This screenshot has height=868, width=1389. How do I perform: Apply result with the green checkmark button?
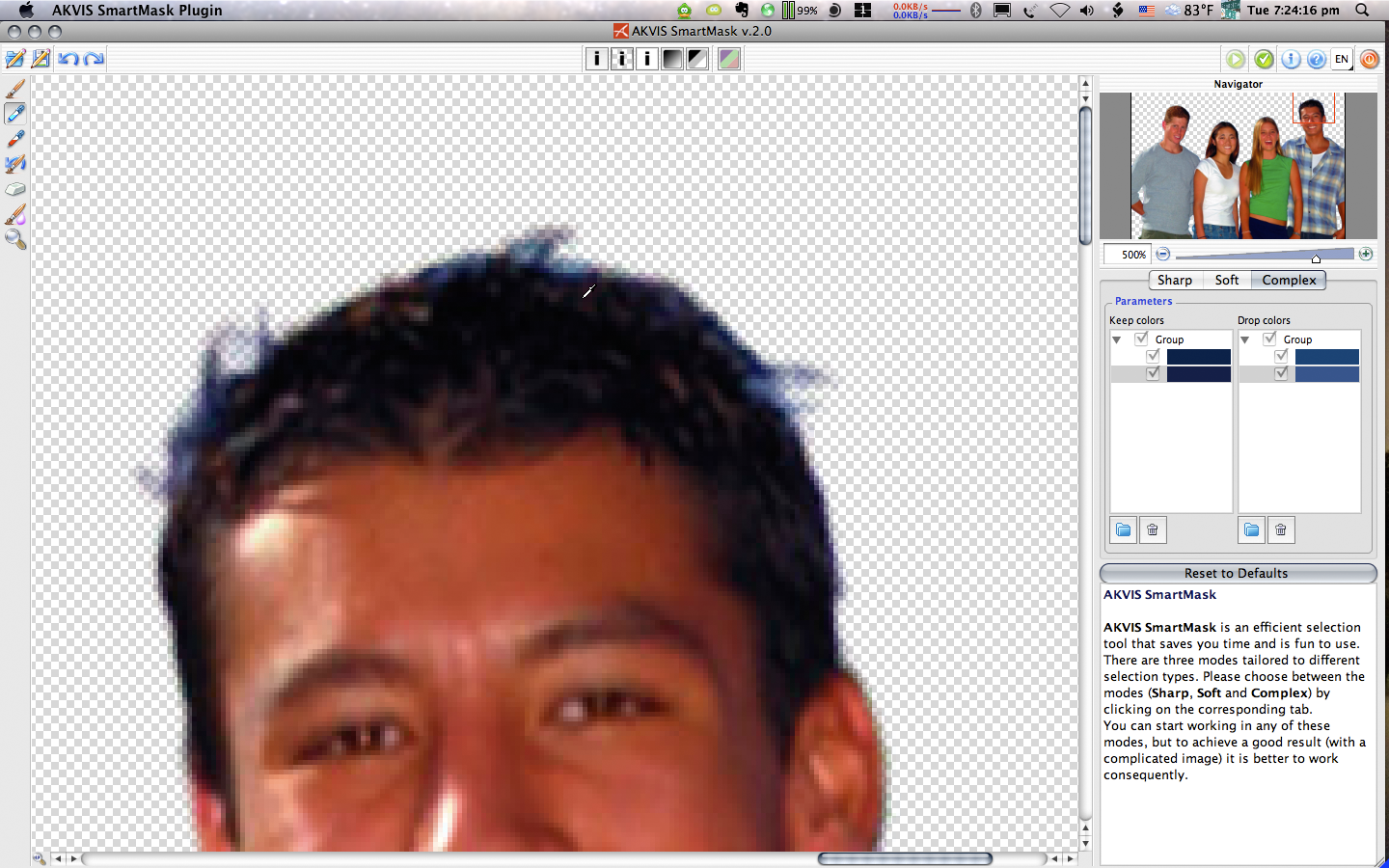click(x=1264, y=59)
